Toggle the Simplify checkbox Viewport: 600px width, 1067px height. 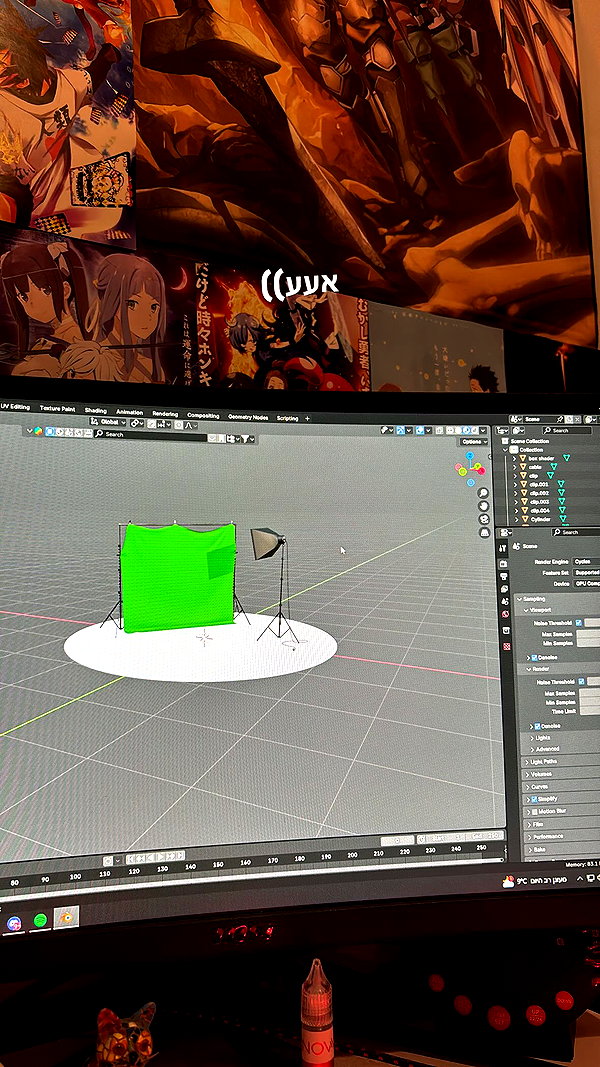[534, 799]
